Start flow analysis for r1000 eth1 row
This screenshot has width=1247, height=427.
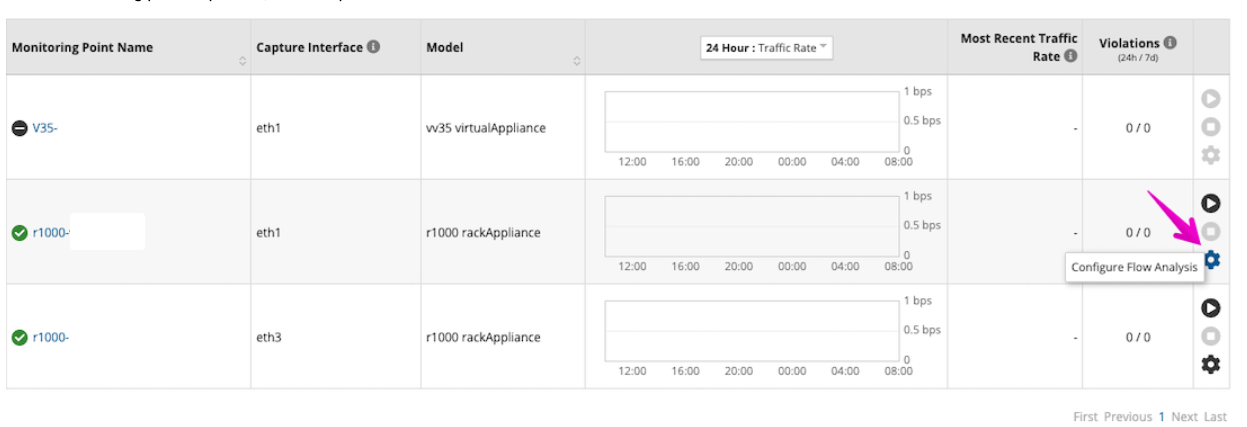click(x=1210, y=203)
